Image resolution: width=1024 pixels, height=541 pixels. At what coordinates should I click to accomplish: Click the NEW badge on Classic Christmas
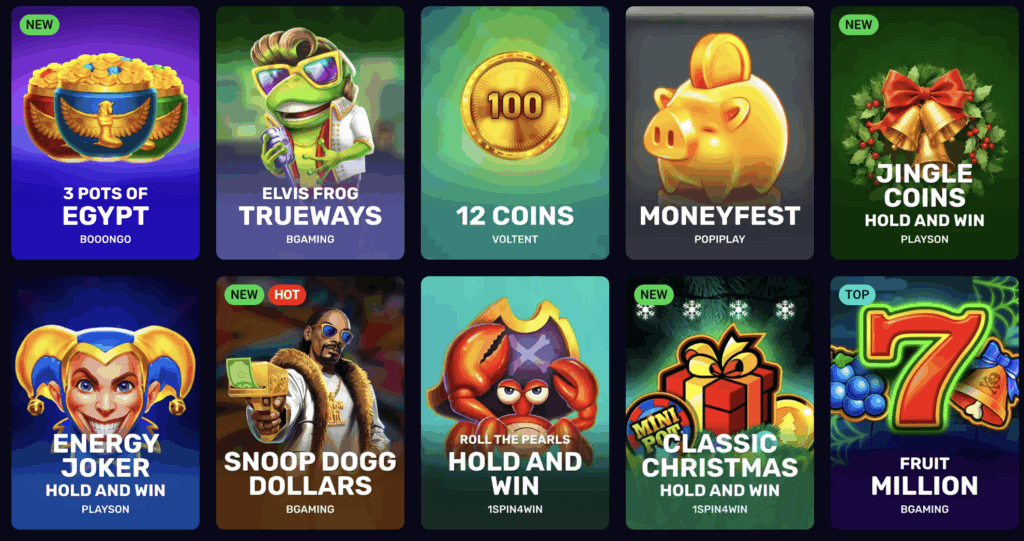pyautogui.click(x=654, y=295)
